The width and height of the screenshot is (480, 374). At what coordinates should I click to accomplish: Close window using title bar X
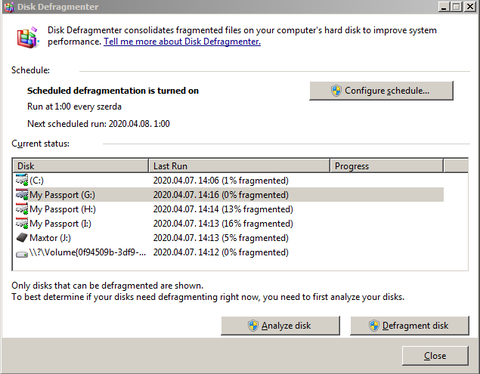470,7
